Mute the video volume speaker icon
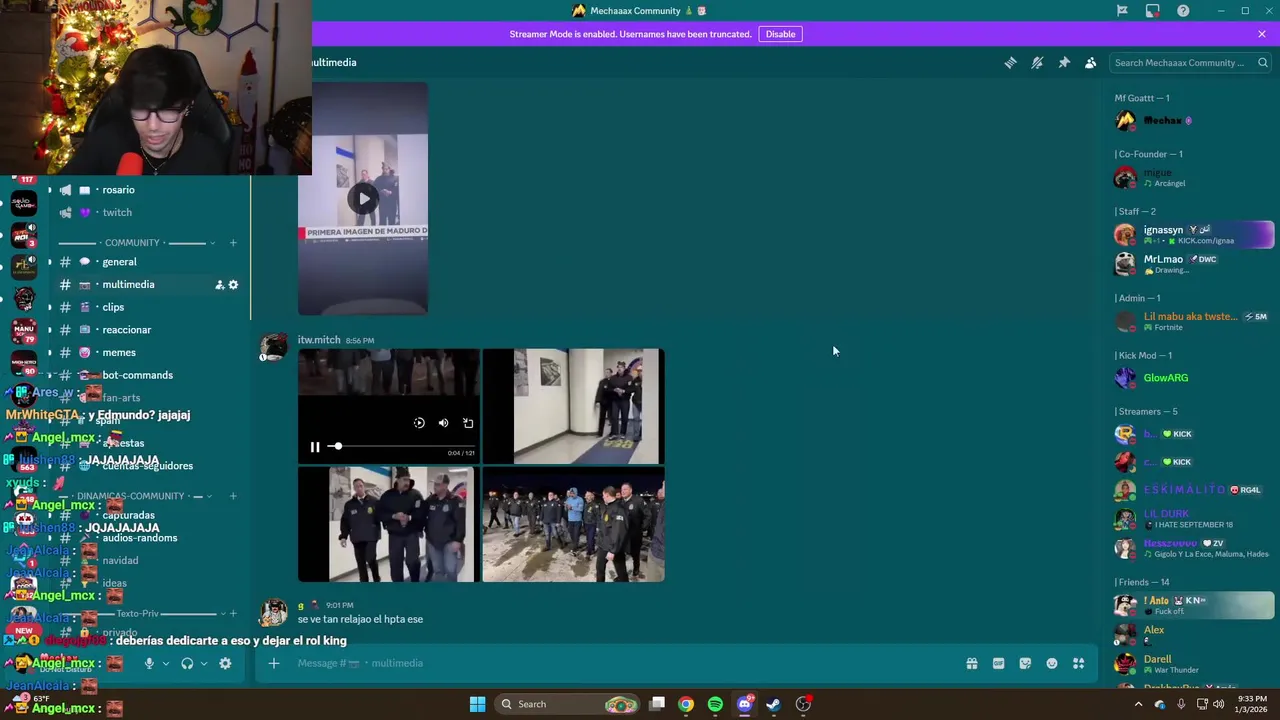Viewport: 1280px width, 720px height. (x=444, y=423)
